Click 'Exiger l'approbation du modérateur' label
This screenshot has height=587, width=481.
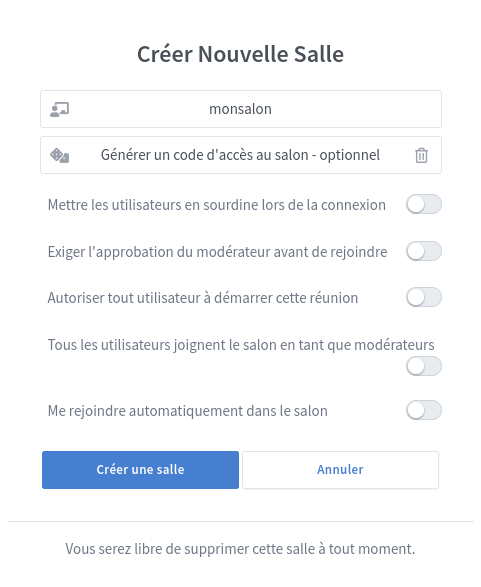217,252
